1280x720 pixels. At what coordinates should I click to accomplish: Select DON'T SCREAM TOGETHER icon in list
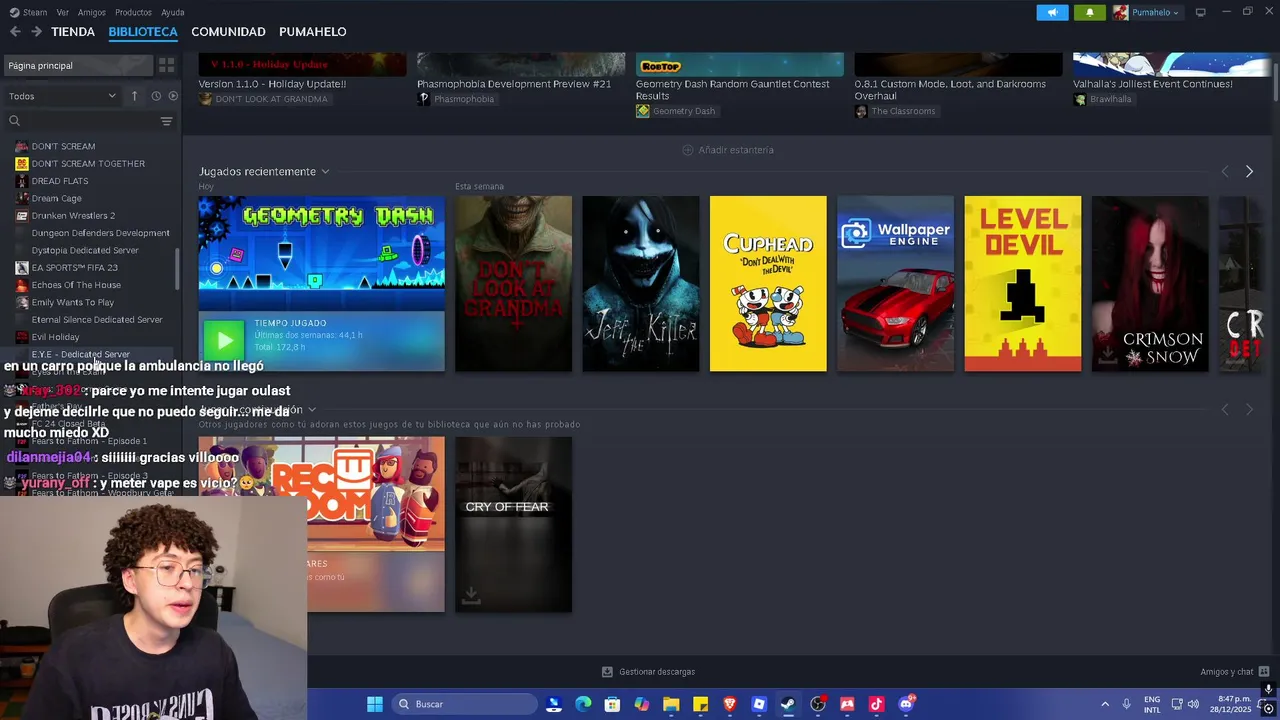22,163
